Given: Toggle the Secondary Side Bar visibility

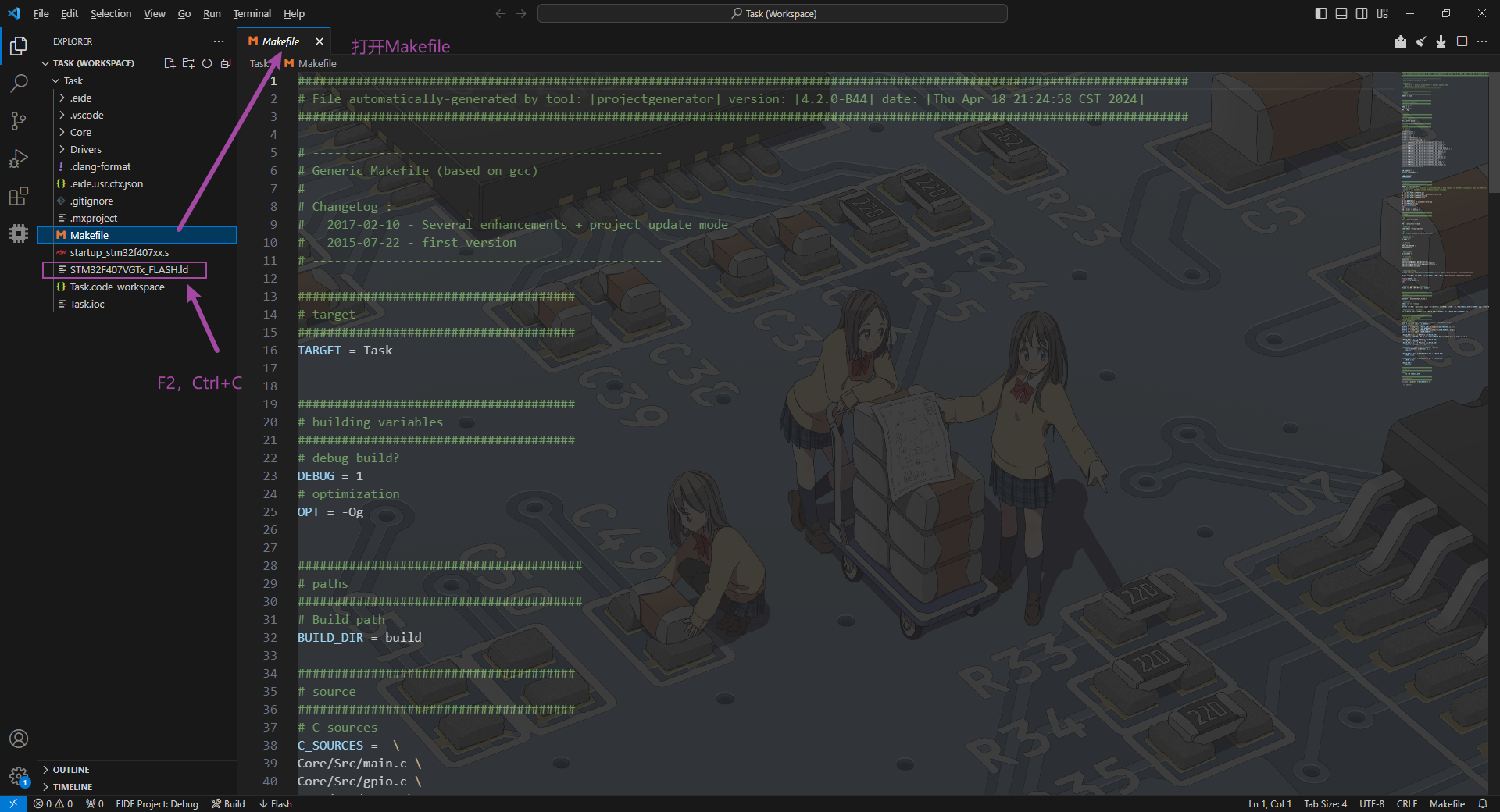Looking at the screenshot, I should coord(1361,13).
